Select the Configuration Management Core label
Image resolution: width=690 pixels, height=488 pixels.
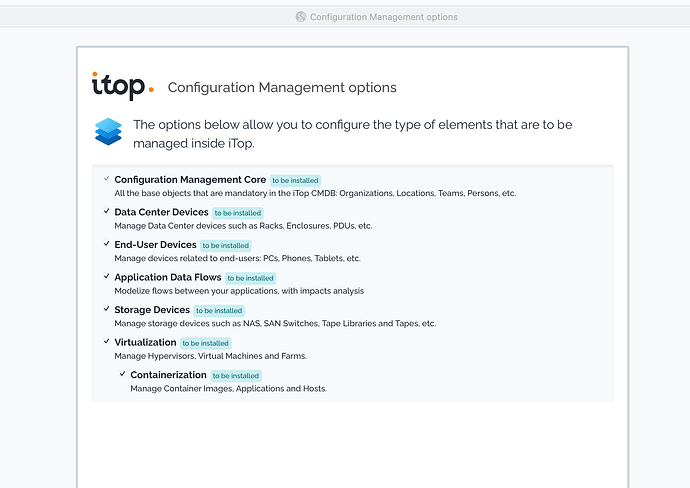190,180
